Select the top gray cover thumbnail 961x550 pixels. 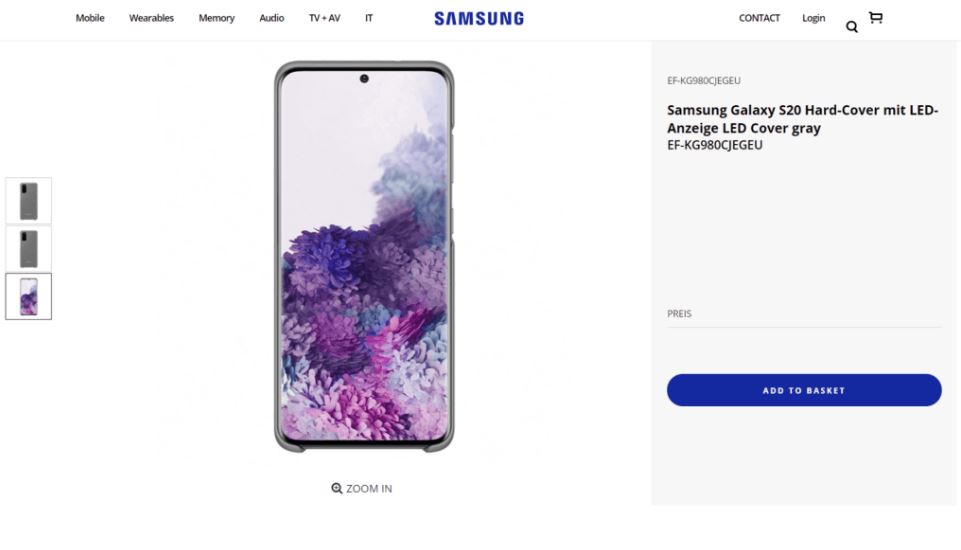pyautogui.click(x=28, y=201)
